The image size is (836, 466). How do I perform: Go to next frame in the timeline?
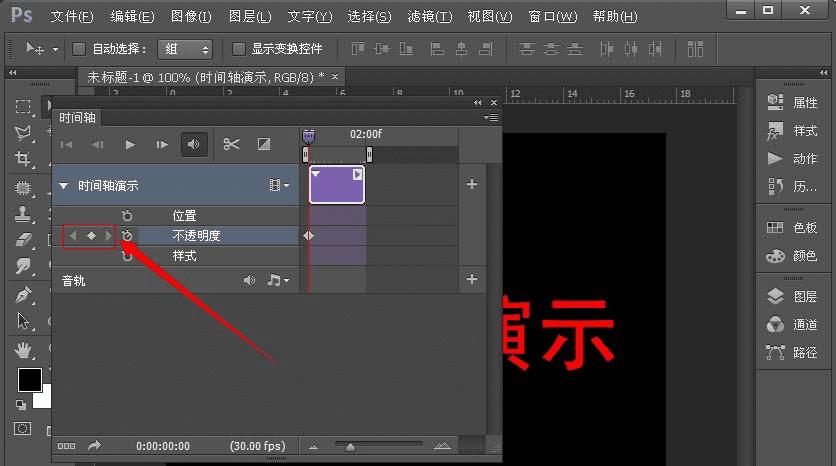[x=162, y=144]
